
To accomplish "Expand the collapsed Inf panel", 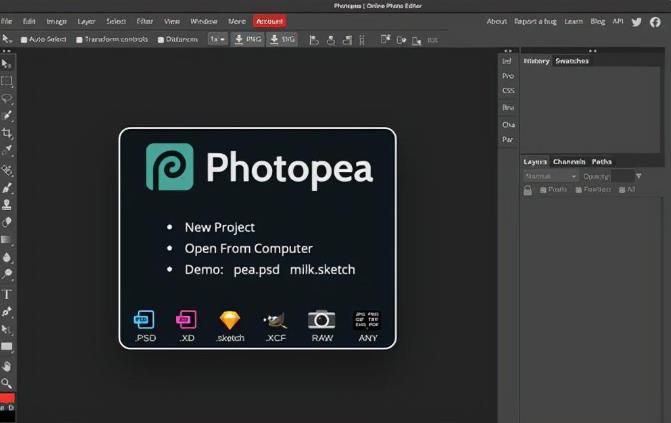I will [507, 61].
